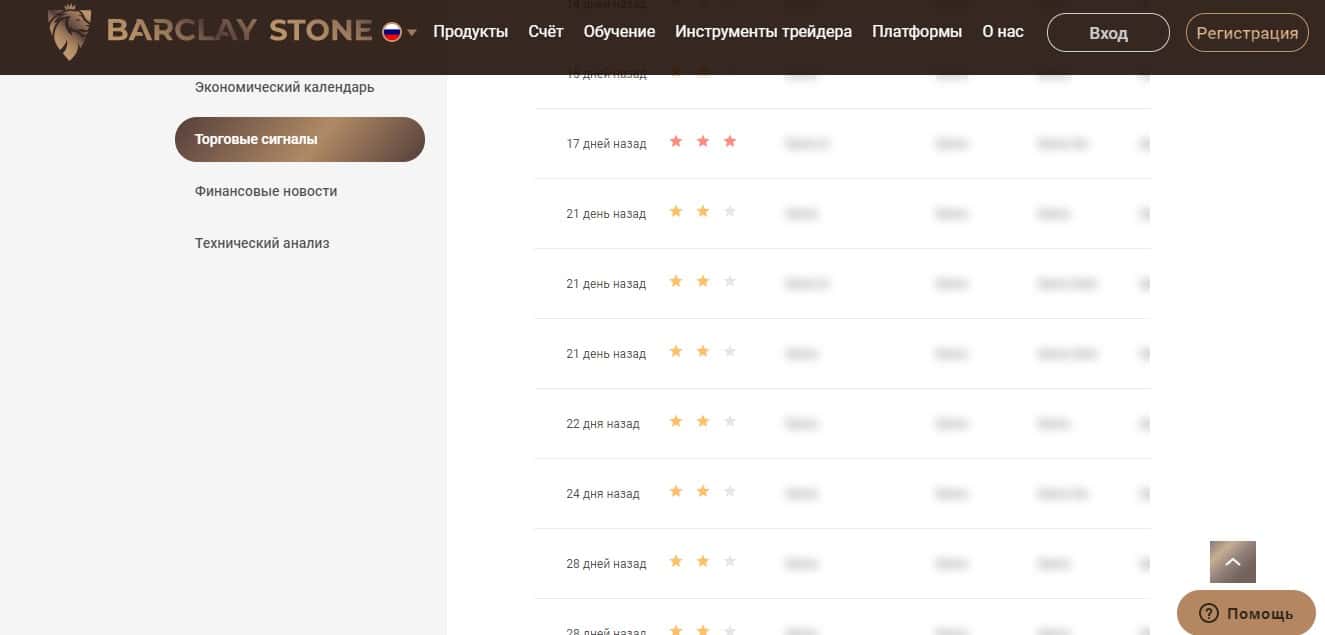Select the 22 дня назад signal row

pos(843,424)
